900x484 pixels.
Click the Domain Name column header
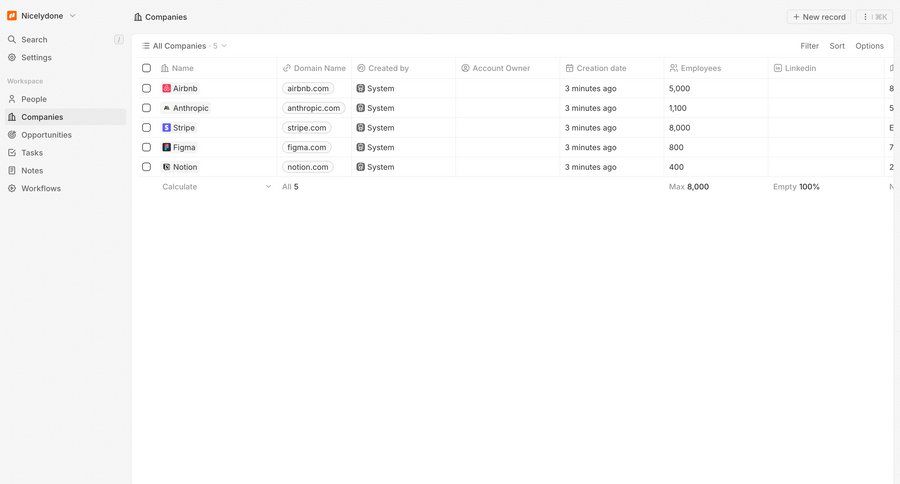coord(314,68)
